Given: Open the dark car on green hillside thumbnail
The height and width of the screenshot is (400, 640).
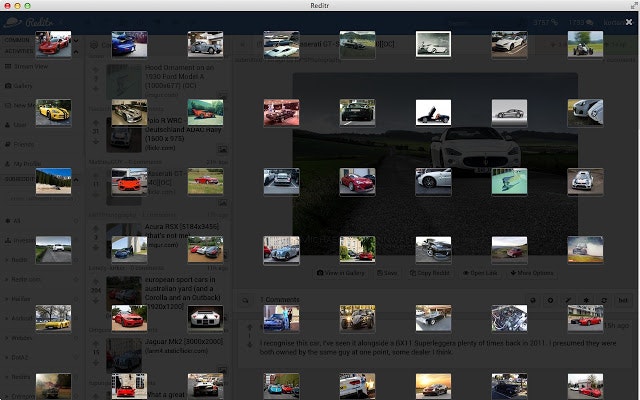Looking at the screenshot, I should pyautogui.click(x=357, y=44).
